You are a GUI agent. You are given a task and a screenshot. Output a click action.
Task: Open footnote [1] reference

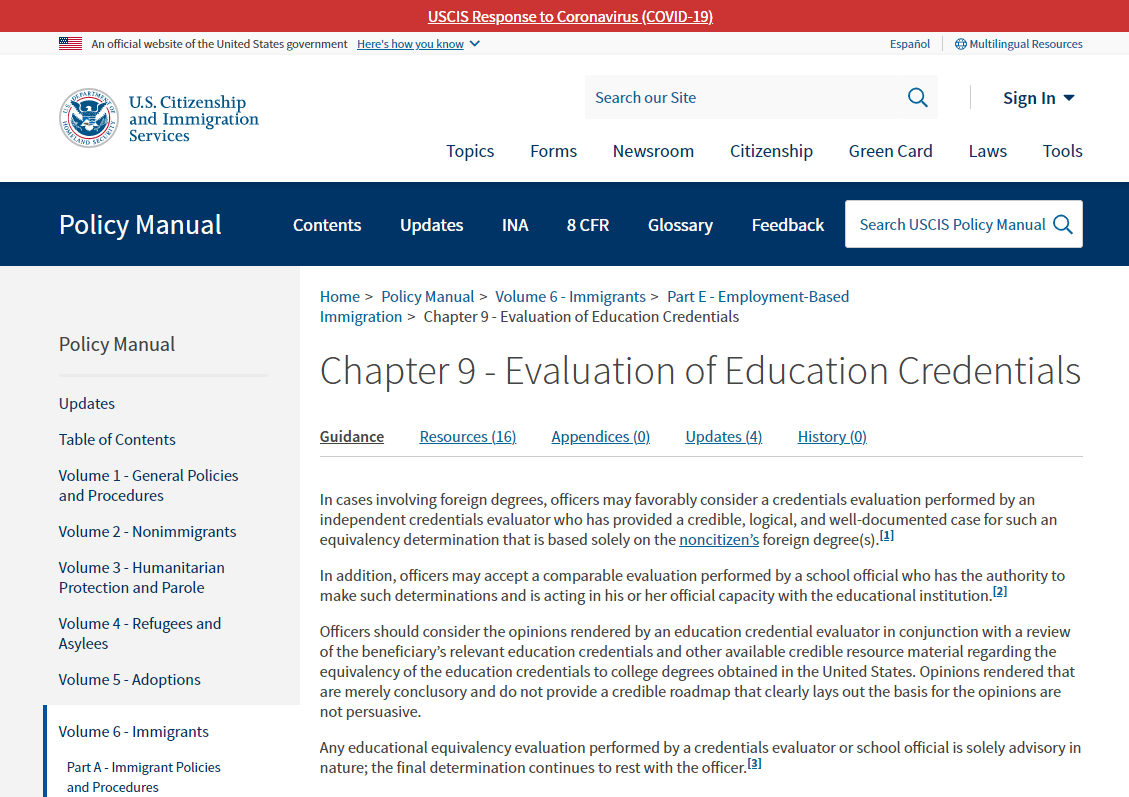tap(886, 536)
